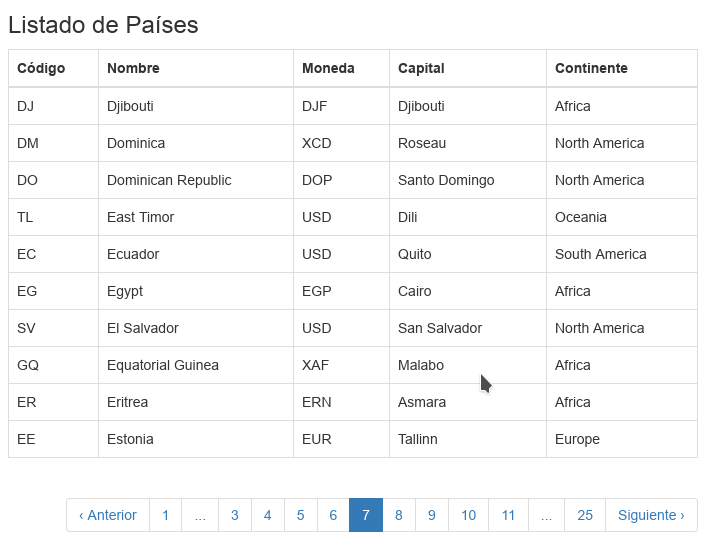705x546 pixels.
Task: Click the active page 7 button
Action: 366,515
